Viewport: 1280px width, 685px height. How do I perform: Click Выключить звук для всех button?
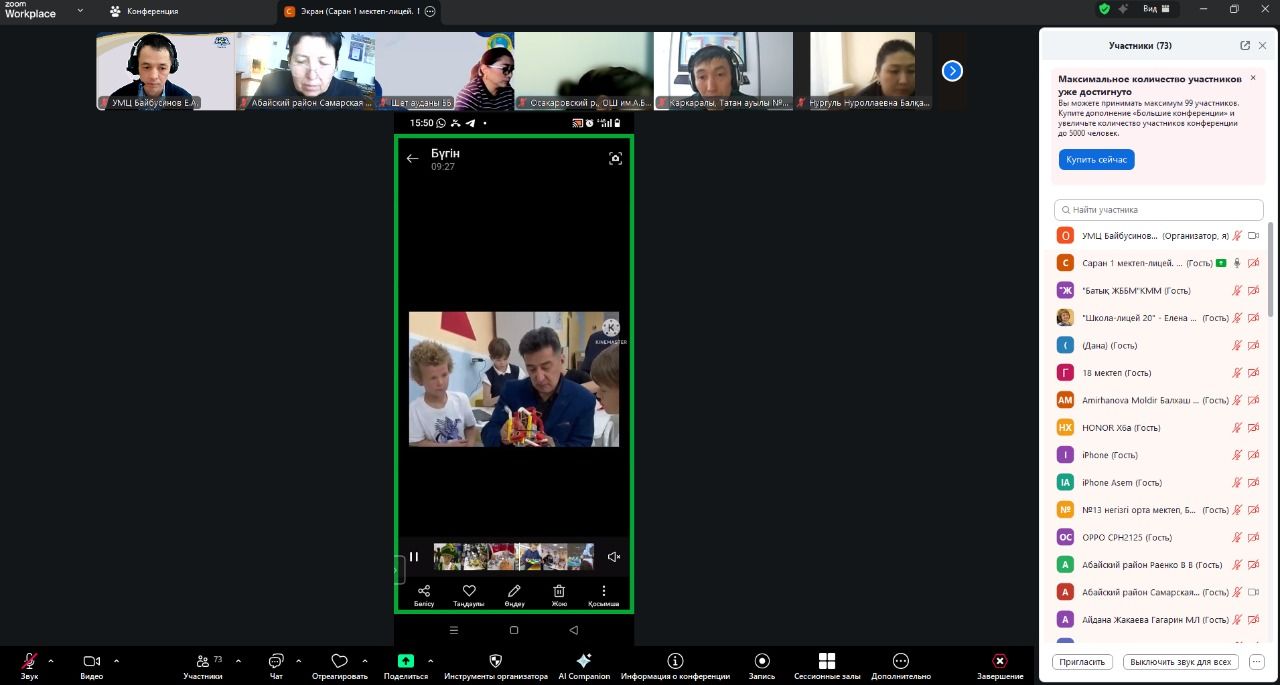pyautogui.click(x=1181, y=662)
